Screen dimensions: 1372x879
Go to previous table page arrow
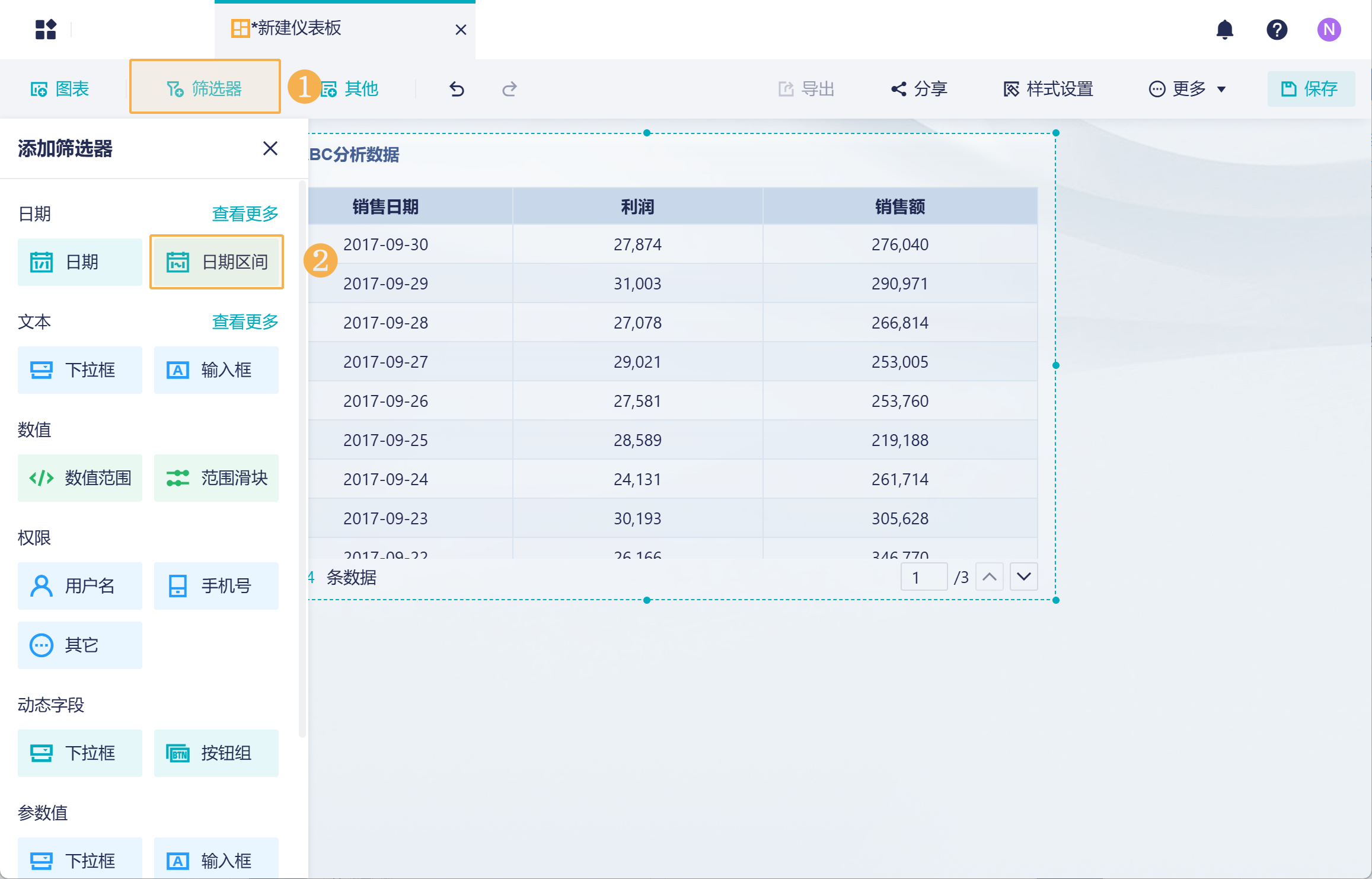989,577
